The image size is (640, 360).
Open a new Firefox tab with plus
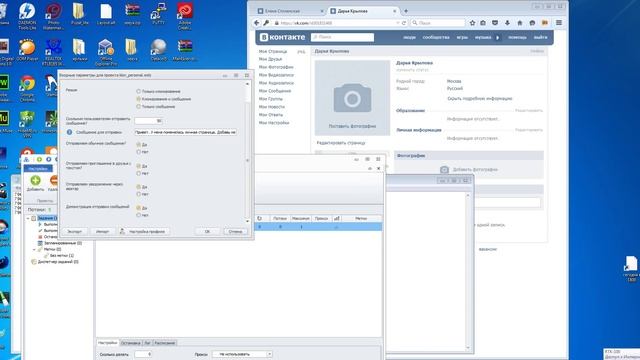(406, 11)
